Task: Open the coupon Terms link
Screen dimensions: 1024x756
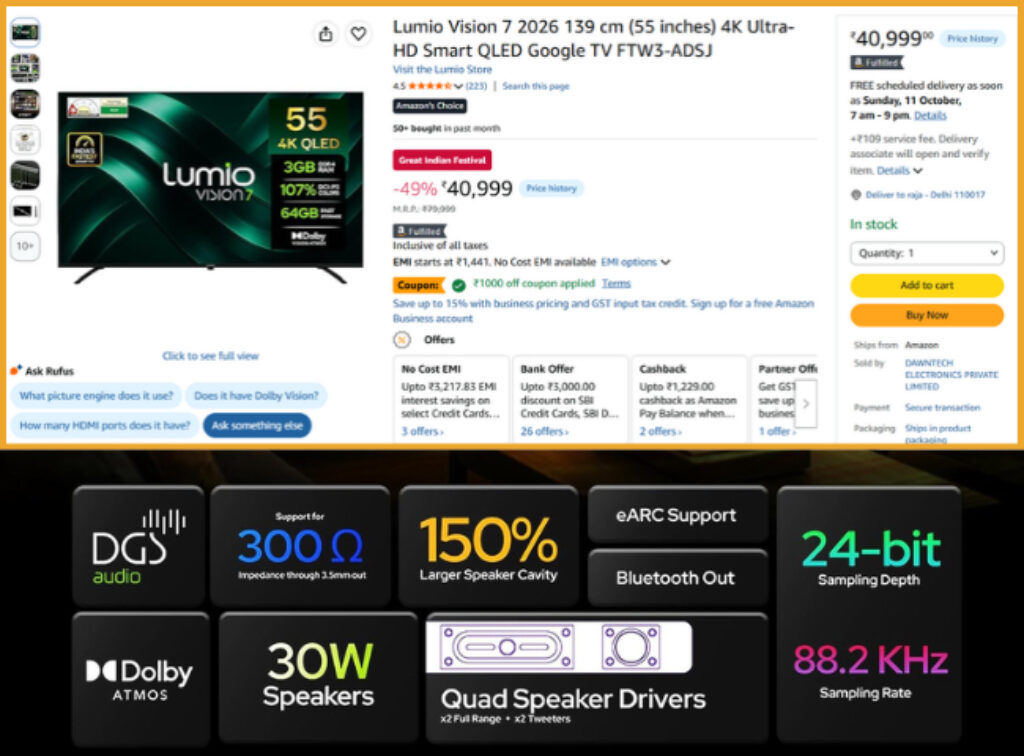Action: (616, 283)
